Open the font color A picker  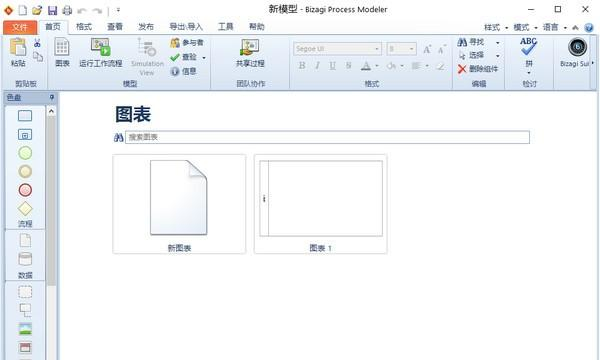coord(366,66)
